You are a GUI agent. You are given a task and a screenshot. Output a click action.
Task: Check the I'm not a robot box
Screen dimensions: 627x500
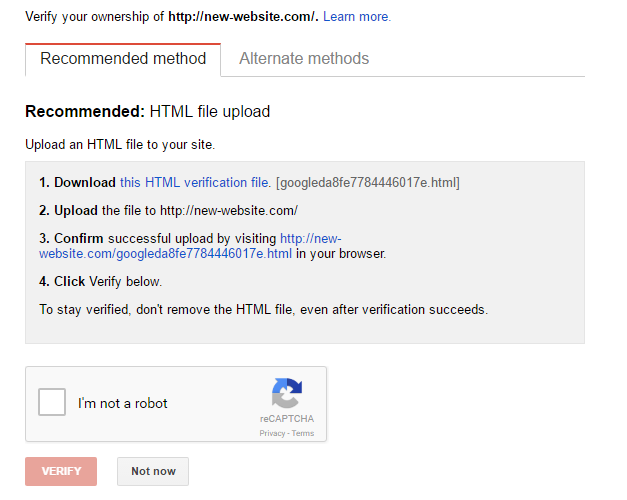pos(52,402)
